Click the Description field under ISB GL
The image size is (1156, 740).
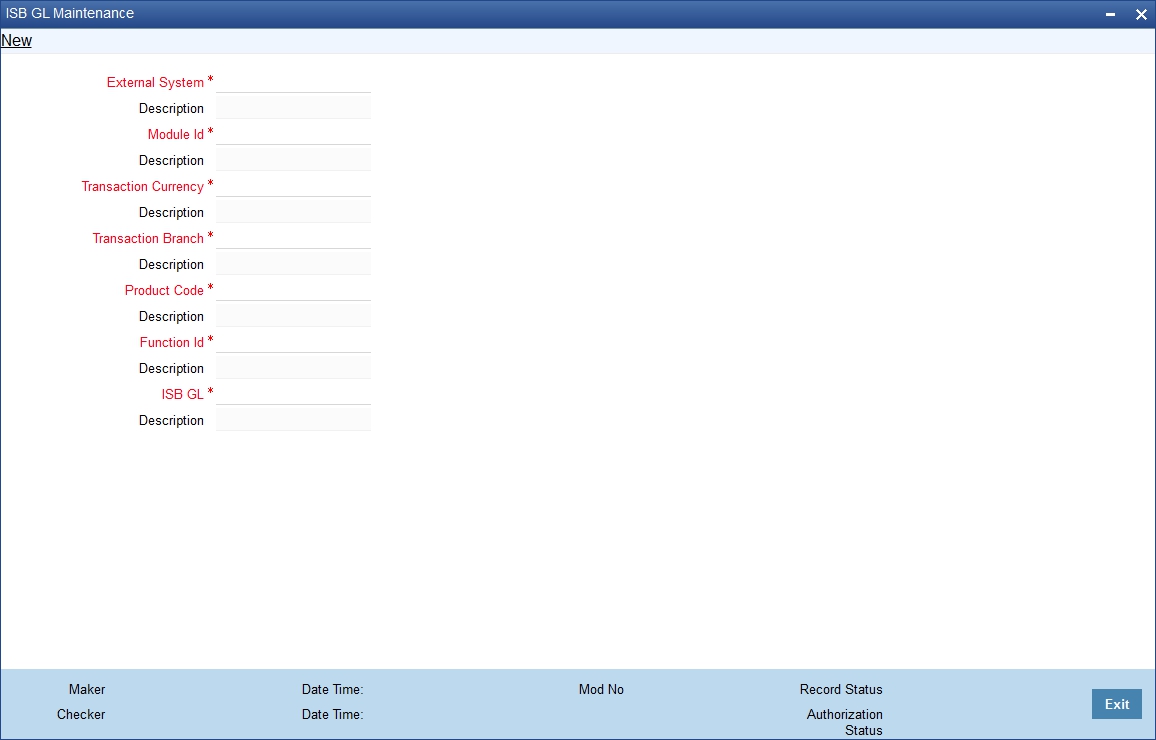click(x=293, y=420)
